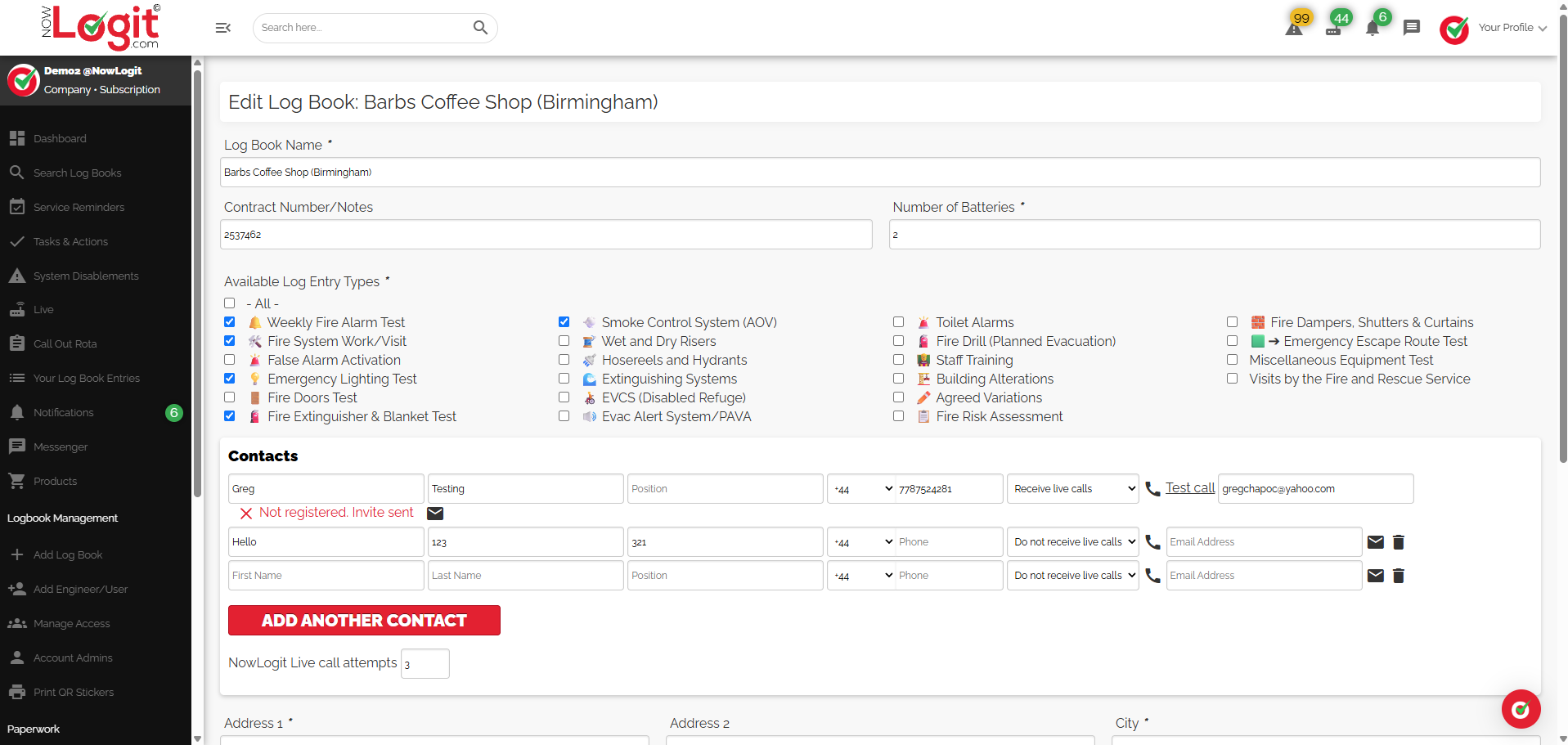Check Fire Dampers, Shutters & Curtains
The image size is (1568, 745).
tap(1232, 322)
